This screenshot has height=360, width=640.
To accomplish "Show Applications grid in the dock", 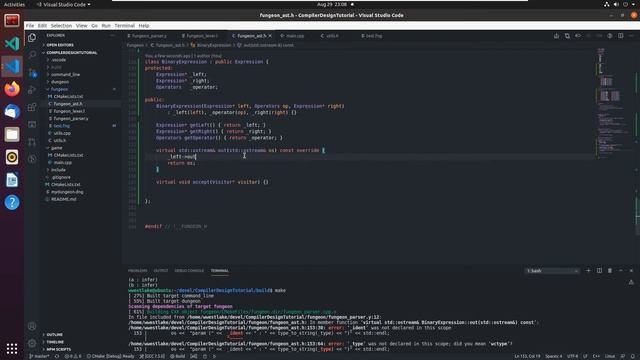I will pyautogui.click(x=12, y=348).
